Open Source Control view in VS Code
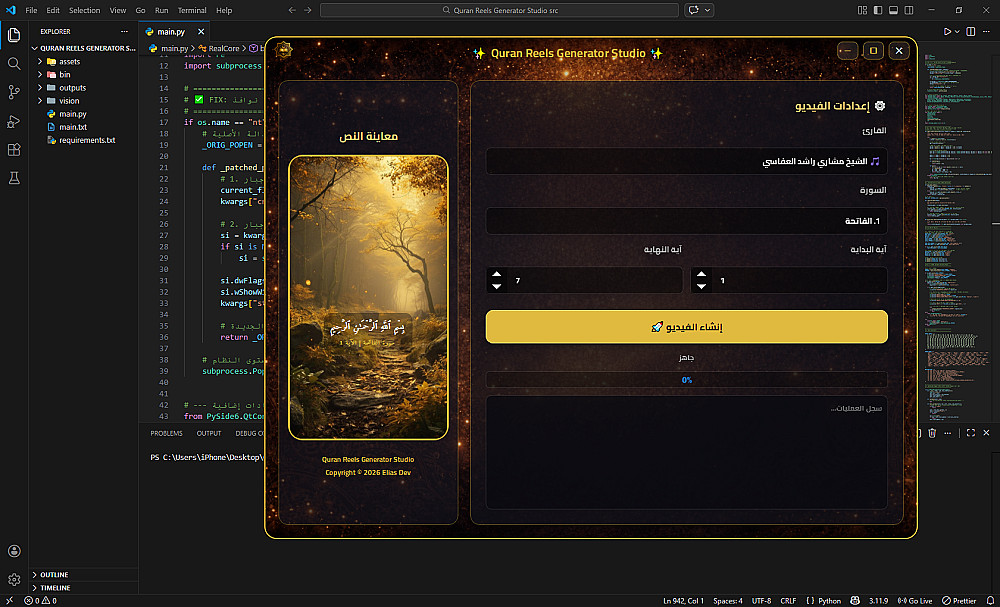The image size is (1000, 607). 13,92
